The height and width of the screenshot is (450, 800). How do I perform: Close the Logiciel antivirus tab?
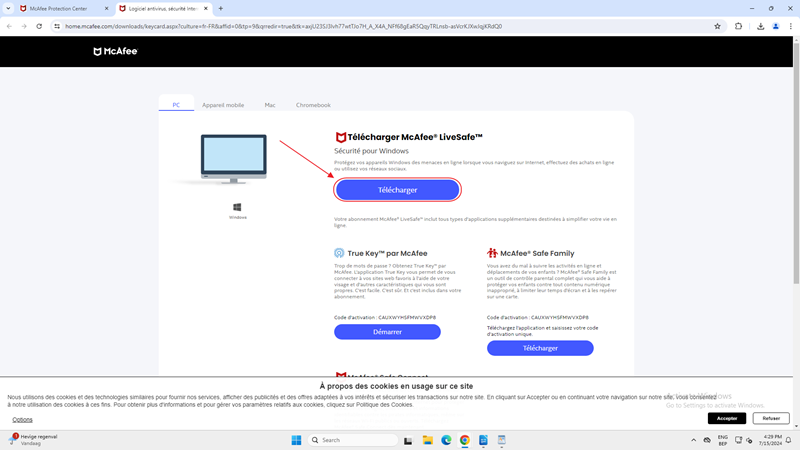tap(206, 8)
